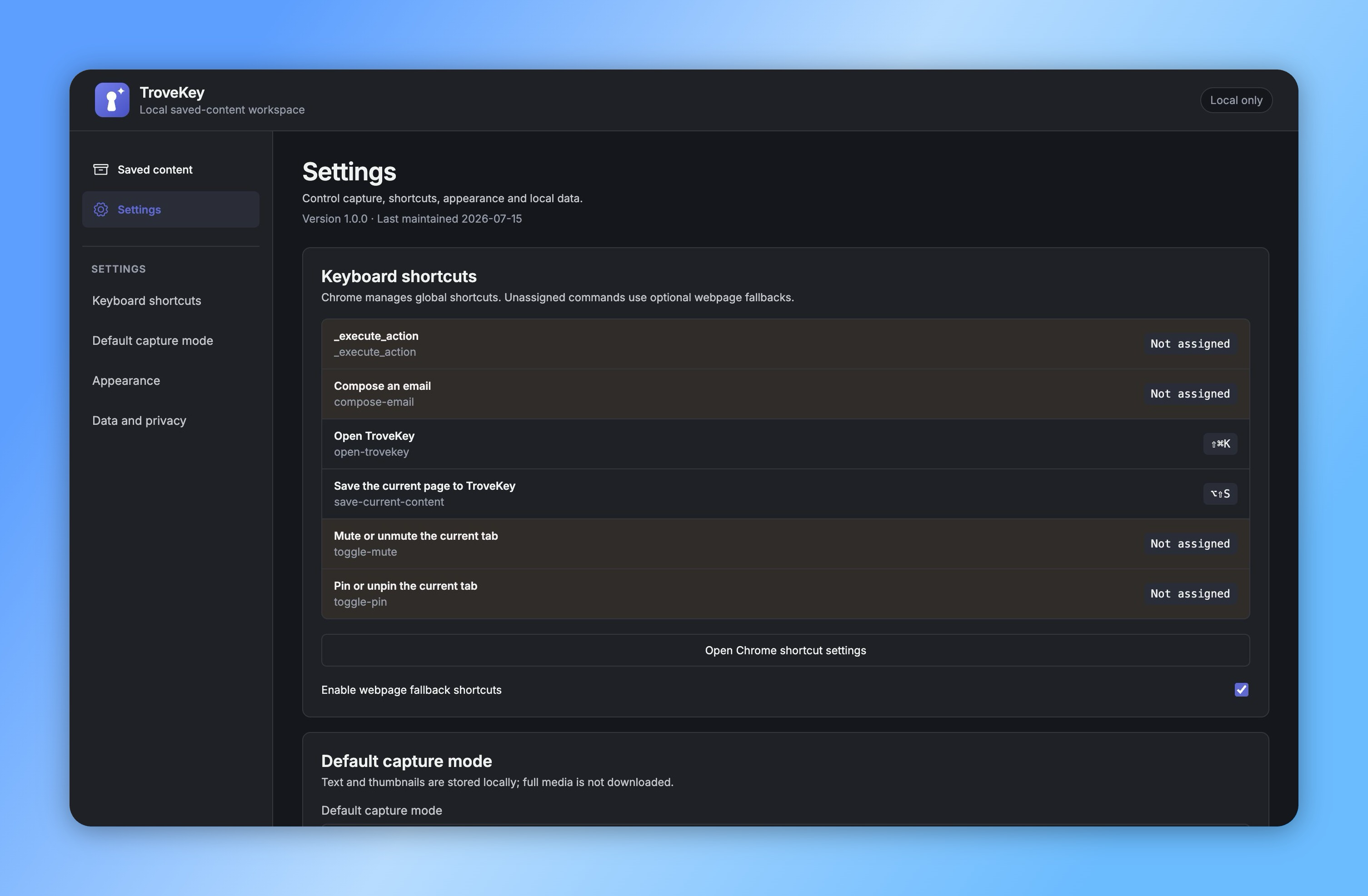Select Save the current page to TroveKey label
Viewport: 1368px width, 896px height.
pyautogui.click(x=425, y=486)
